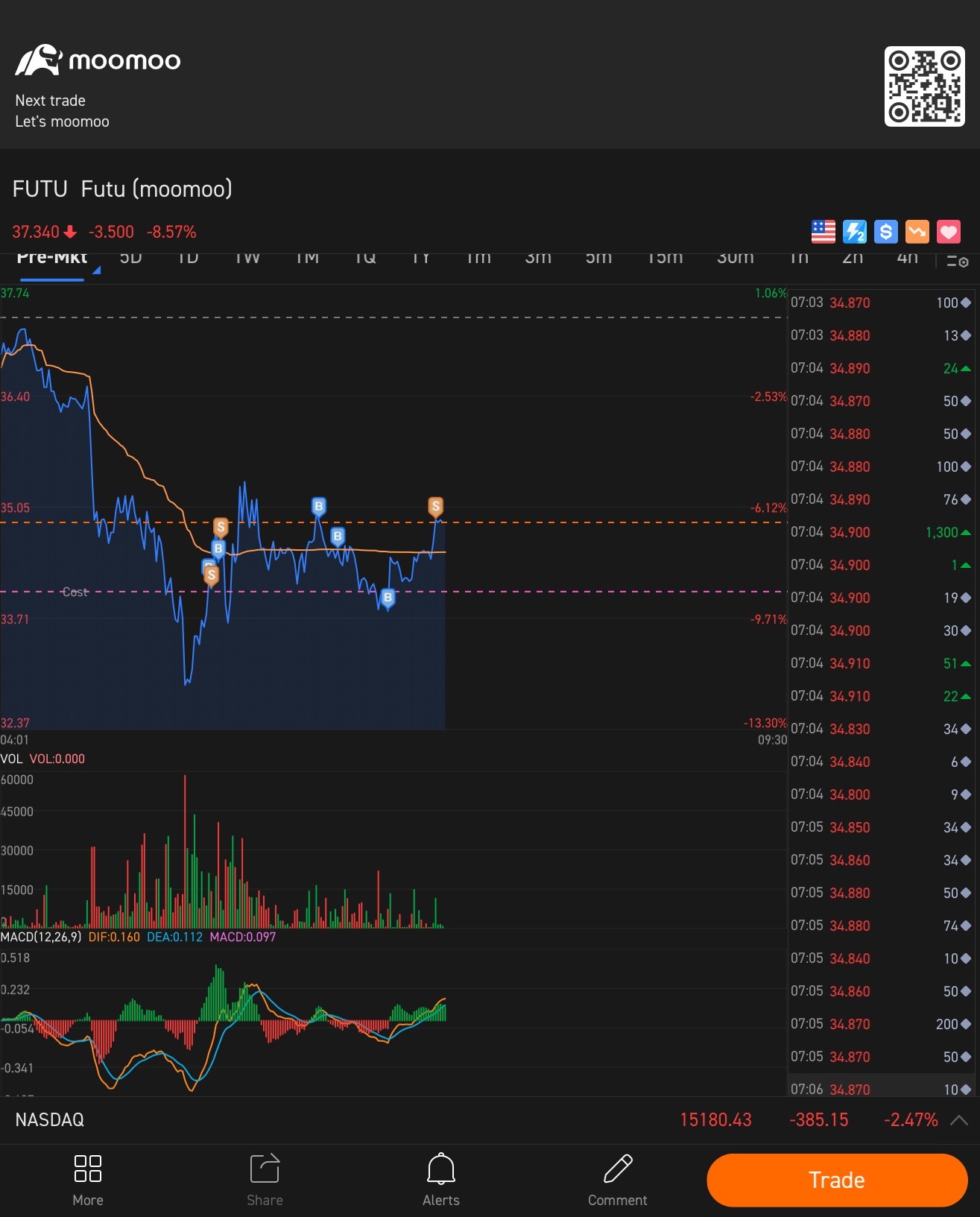Image resolution: width=980 pixels, height=1217 pixels.
Task: Switch to the 1Y chart tab
Action: coord(421,258)
